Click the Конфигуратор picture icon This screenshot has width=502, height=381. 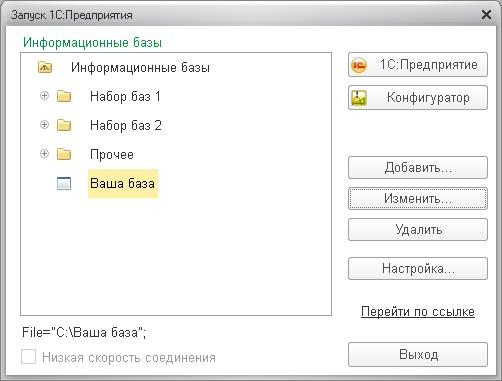pyautogui.click(x=359, y=98)
